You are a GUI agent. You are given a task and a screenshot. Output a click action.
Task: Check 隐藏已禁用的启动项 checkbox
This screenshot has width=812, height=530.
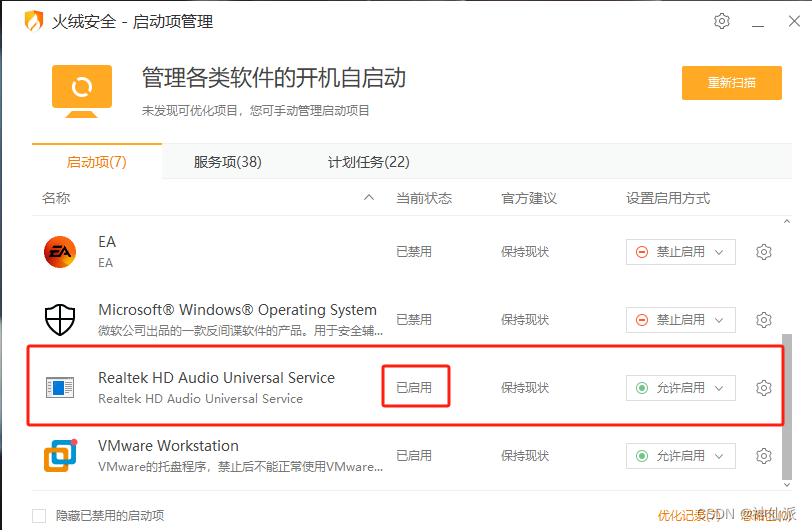click(x=39, y=515)
